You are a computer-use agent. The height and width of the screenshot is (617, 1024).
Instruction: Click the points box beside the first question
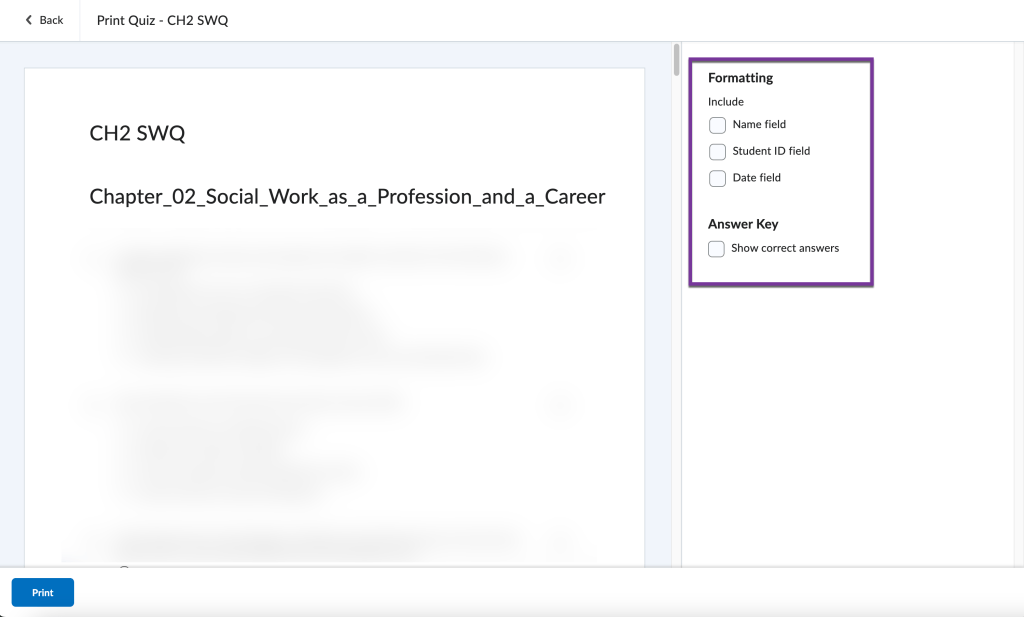[561, 256]
